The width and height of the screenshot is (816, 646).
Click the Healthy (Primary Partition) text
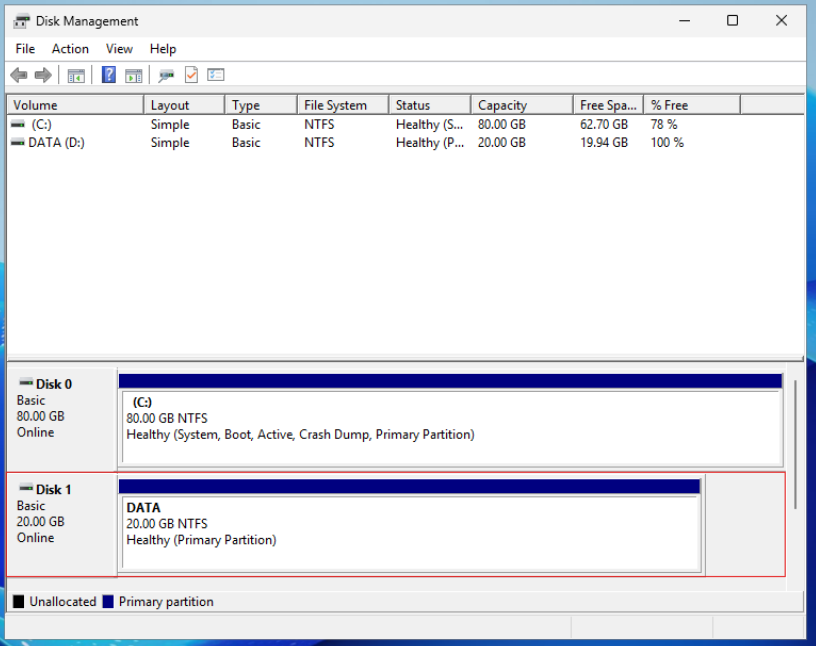tap(201, 540)
